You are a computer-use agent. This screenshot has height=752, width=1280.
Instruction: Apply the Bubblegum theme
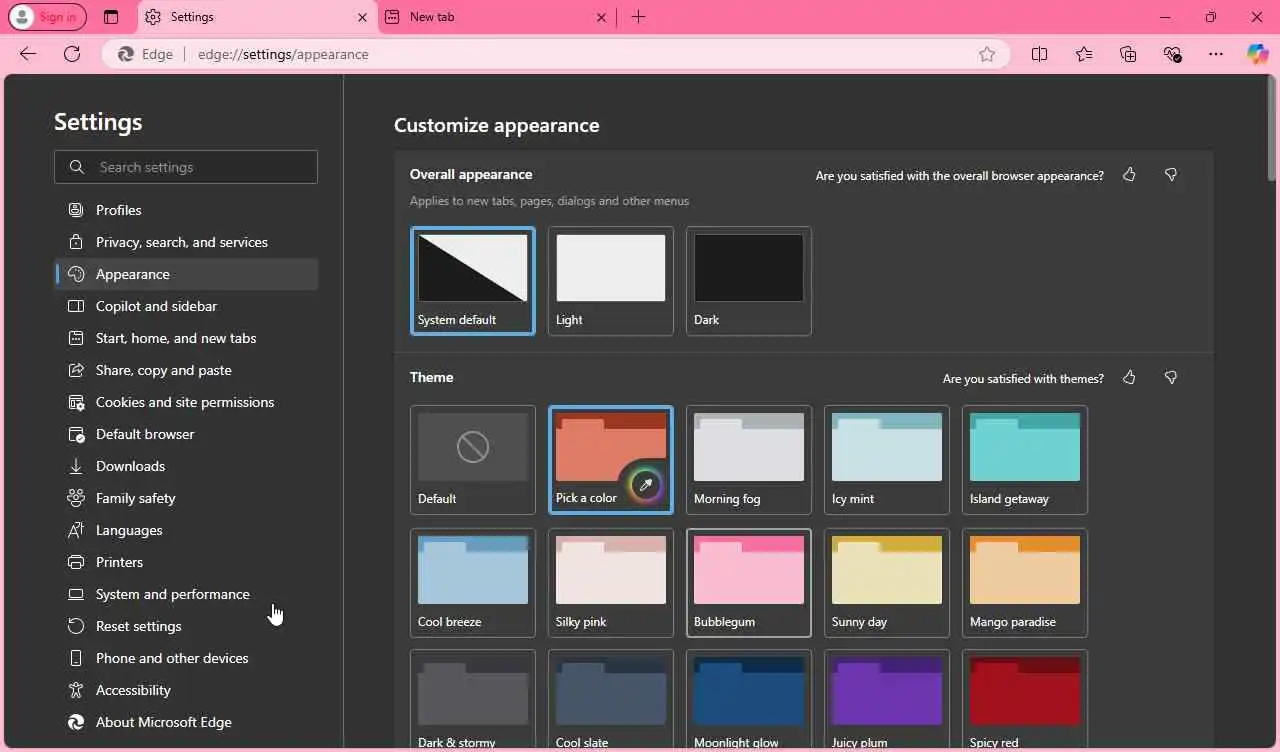749,583
